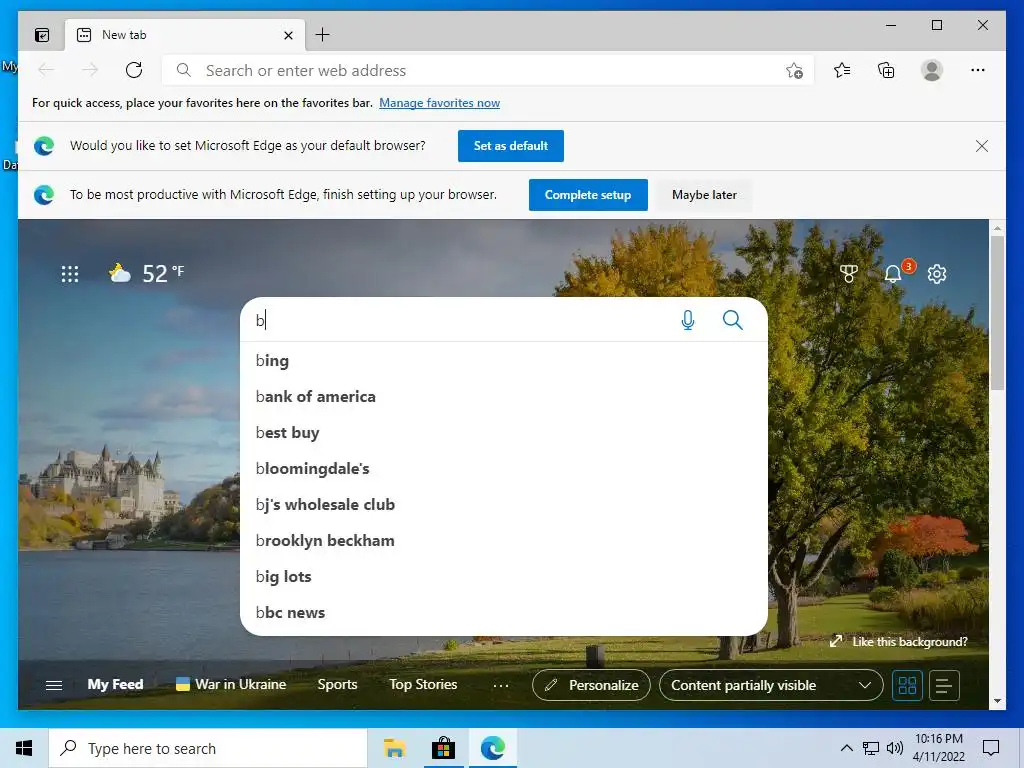Show hidden system tray icons
Viewport: 1024px width, 768px height.
[846, 748]
